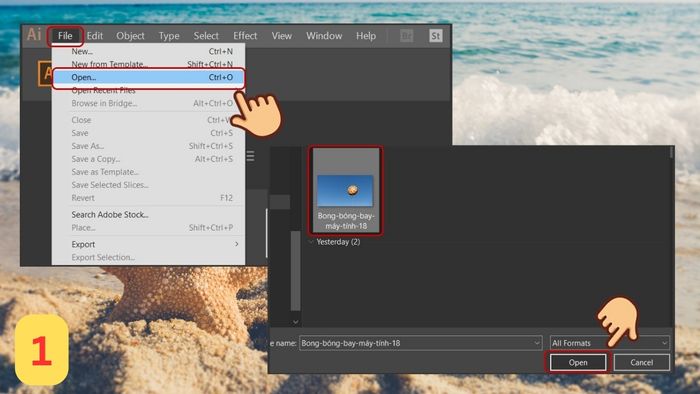Expand the Export submenu
This screenshot has width=700, height=394.
149,245
